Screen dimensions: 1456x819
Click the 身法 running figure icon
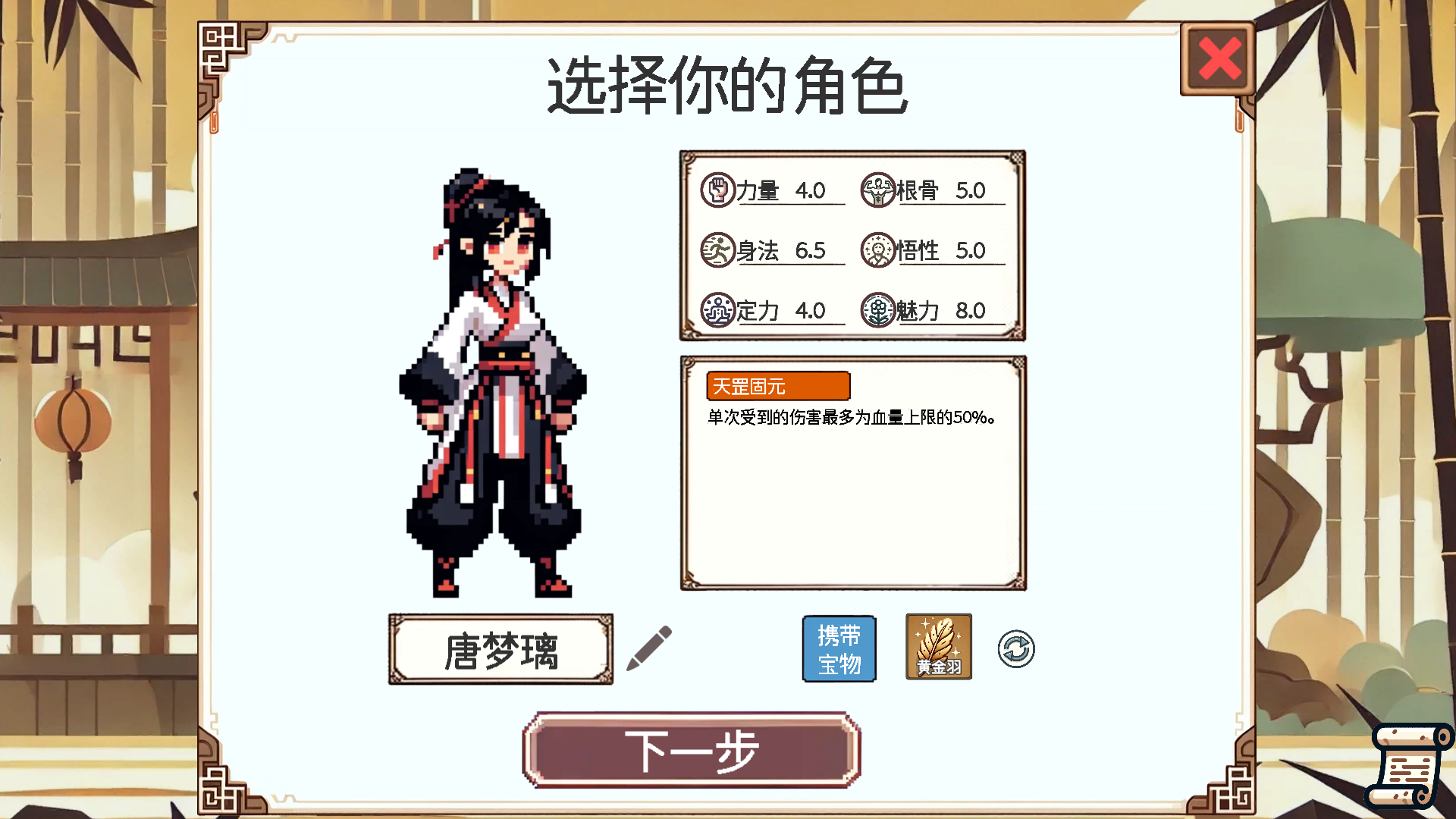717,250
